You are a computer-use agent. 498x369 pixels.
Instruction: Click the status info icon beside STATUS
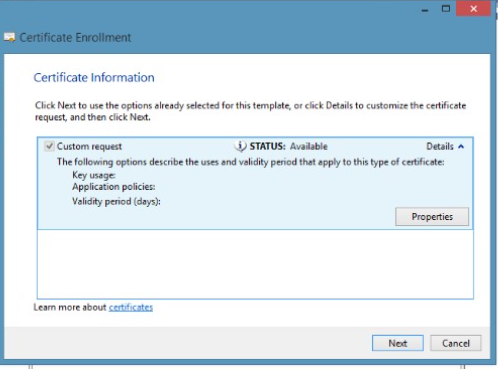[240, 146]
